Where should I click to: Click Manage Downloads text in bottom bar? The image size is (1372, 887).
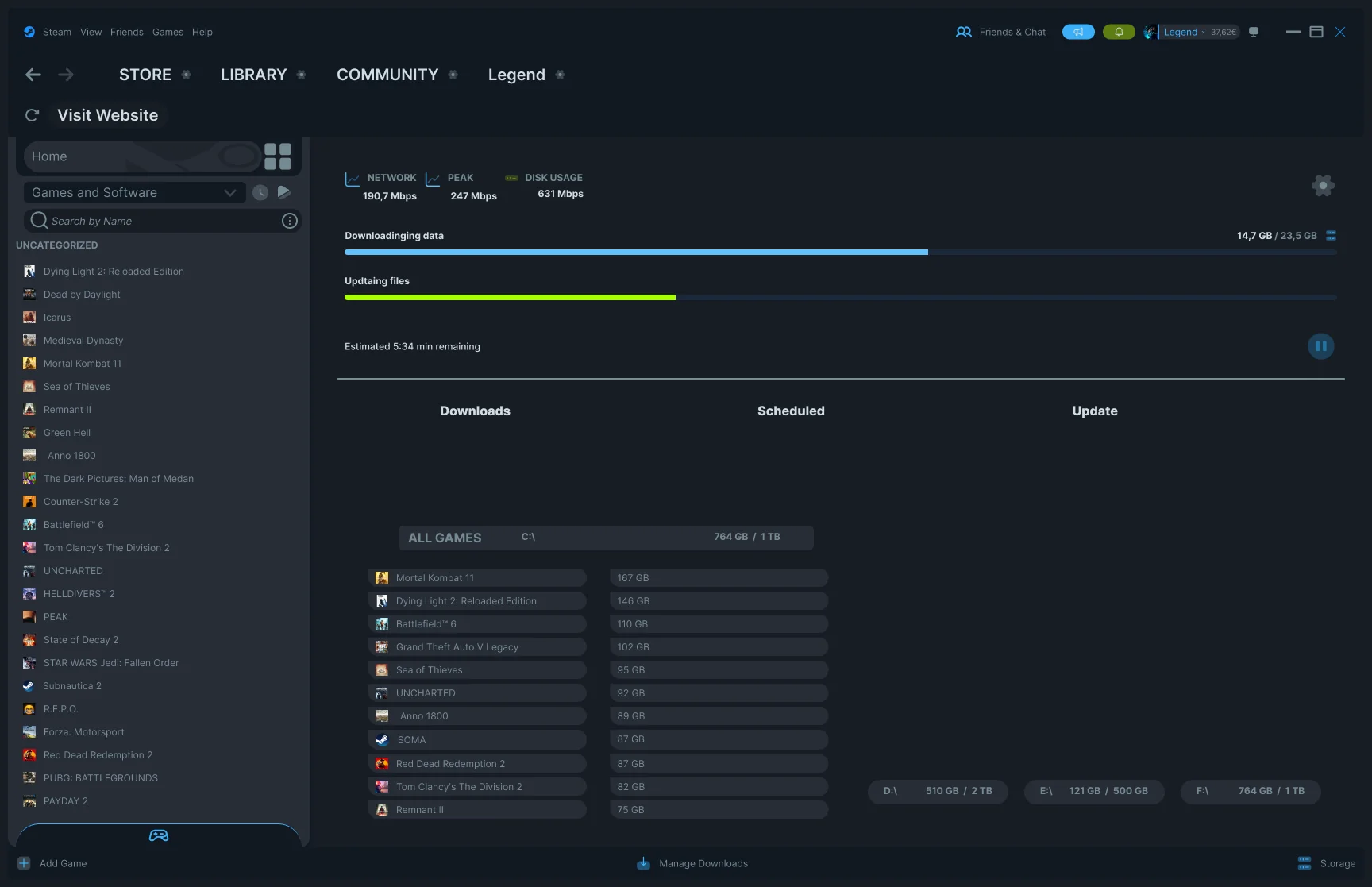[x=703, y=863]
